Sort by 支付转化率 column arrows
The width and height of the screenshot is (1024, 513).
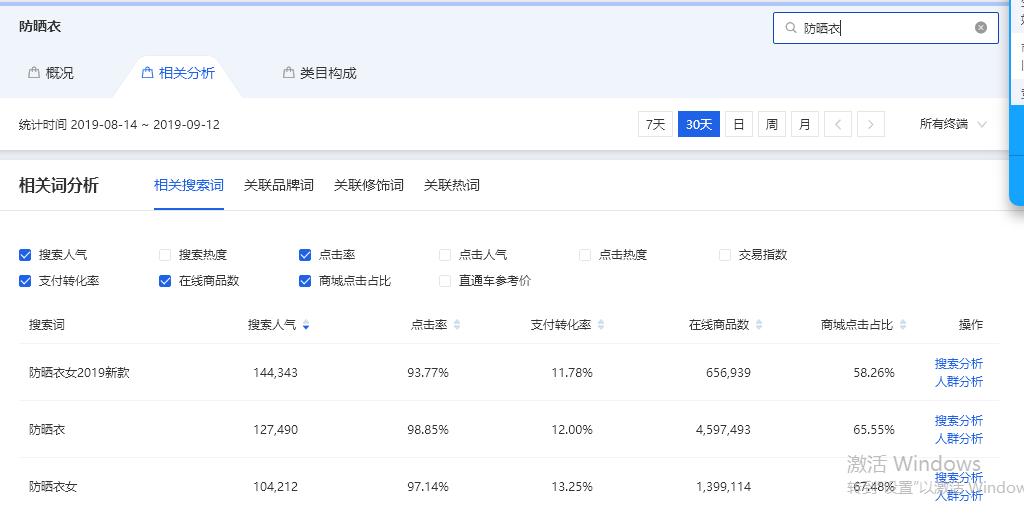pyautogui.click(x=601, y=324)
